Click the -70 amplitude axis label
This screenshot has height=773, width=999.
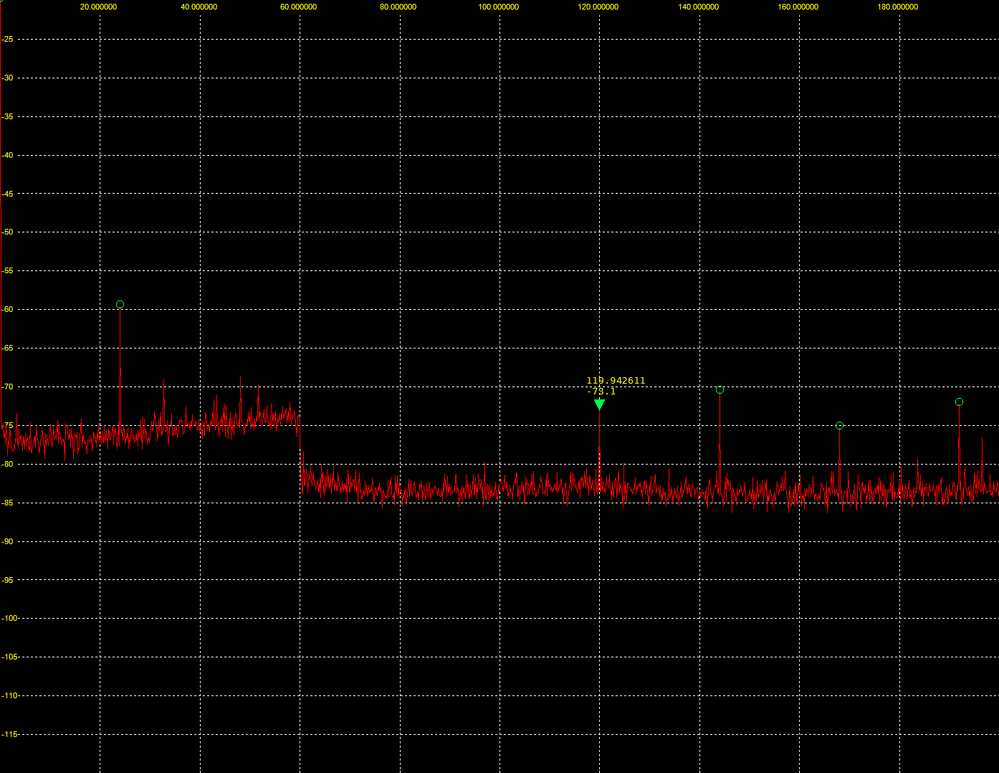(x=8, y=387)
